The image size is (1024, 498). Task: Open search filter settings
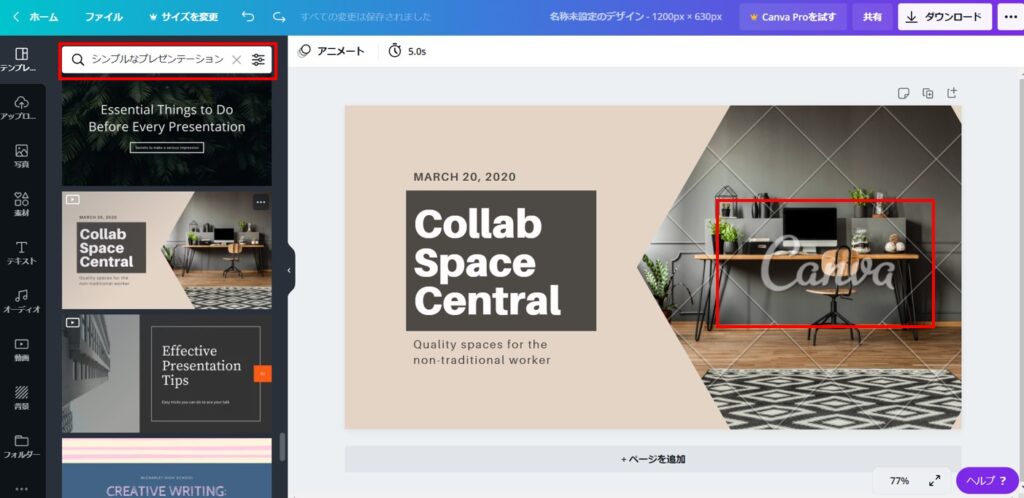click(x=259, y=60)
